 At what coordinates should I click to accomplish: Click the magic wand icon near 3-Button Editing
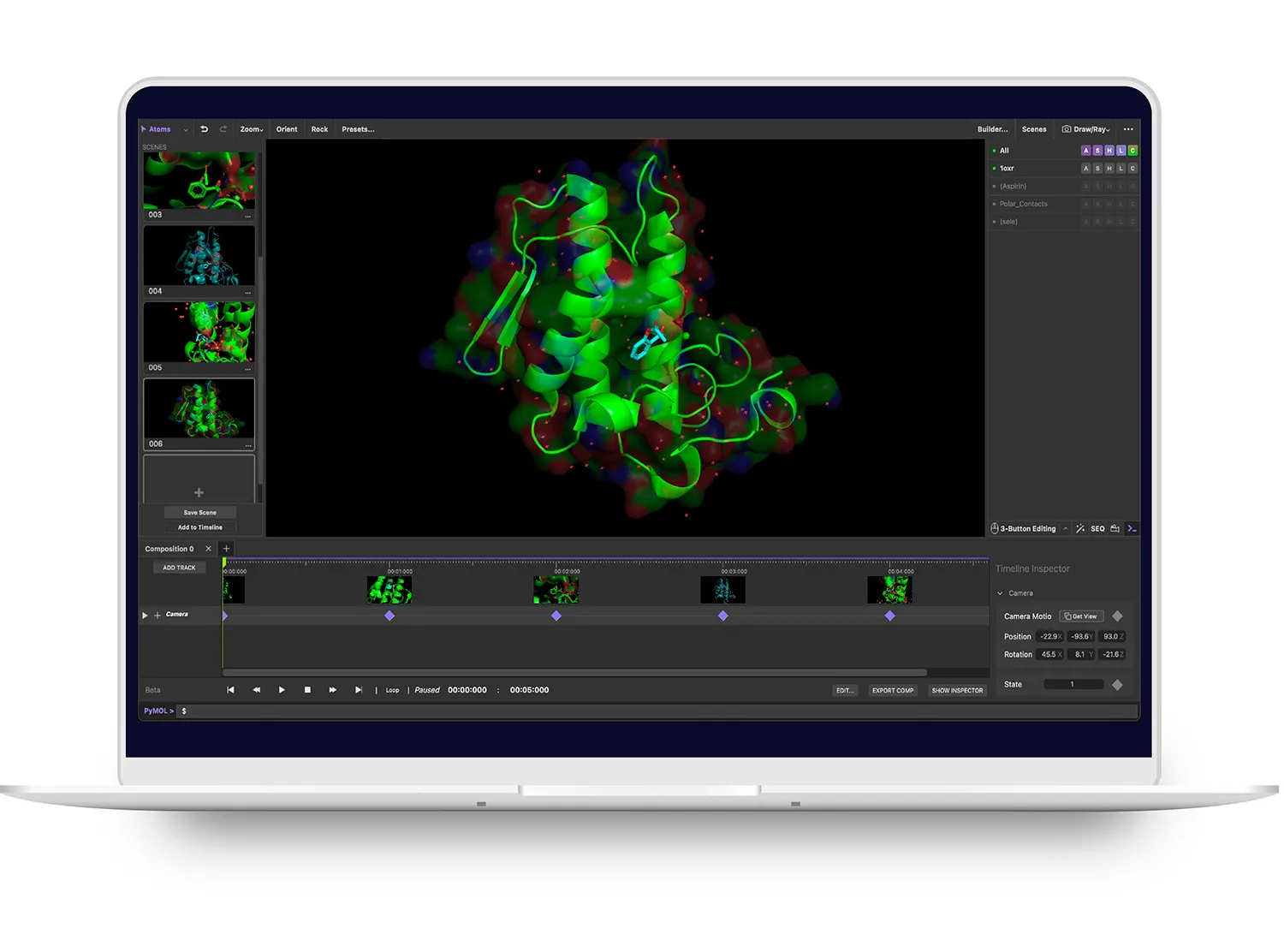coord(1080,528)
